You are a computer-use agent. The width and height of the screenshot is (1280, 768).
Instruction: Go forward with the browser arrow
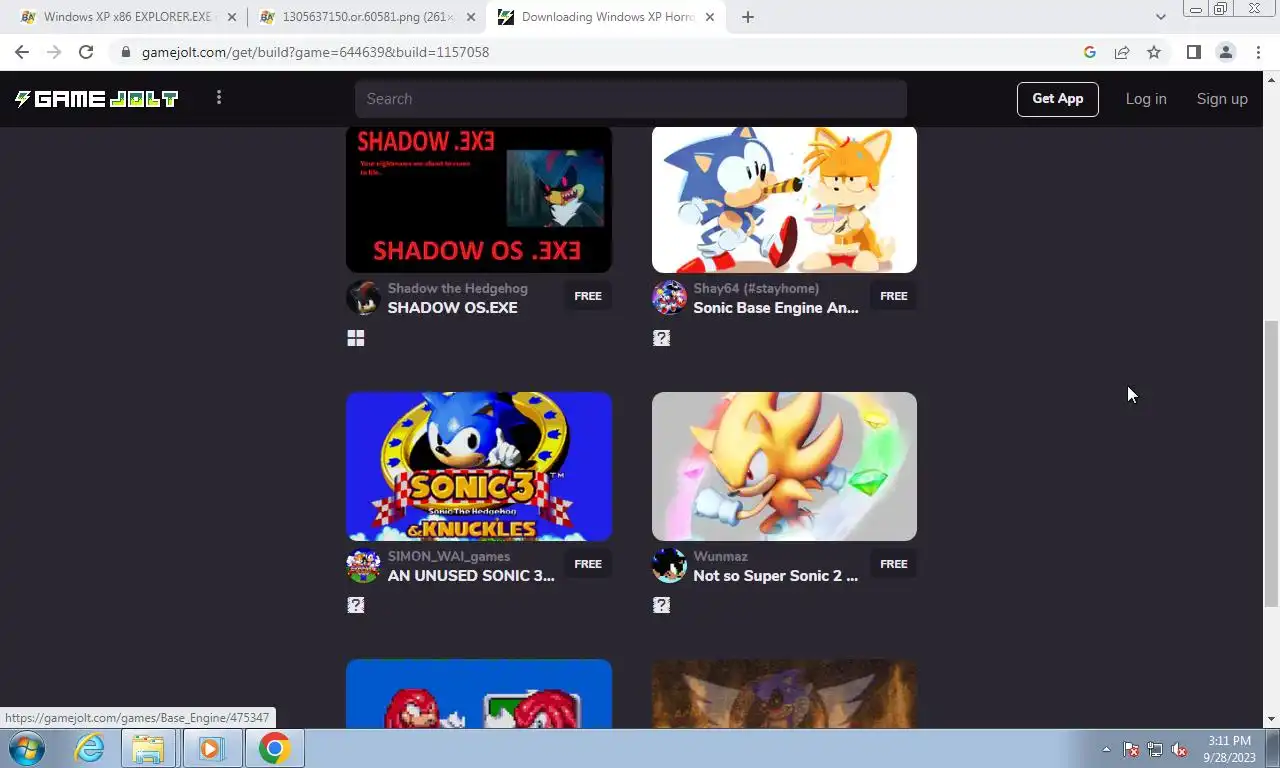pos(54,52)
